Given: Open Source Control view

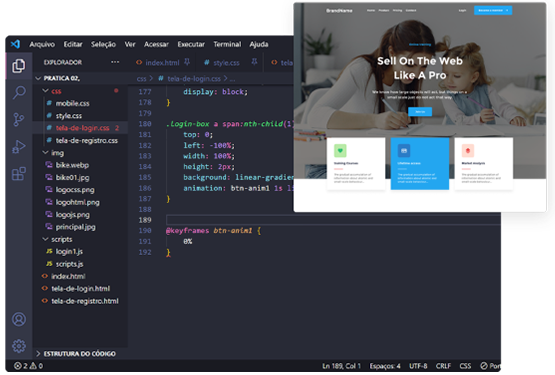Looking at the screenshot, I should (18, 120).
